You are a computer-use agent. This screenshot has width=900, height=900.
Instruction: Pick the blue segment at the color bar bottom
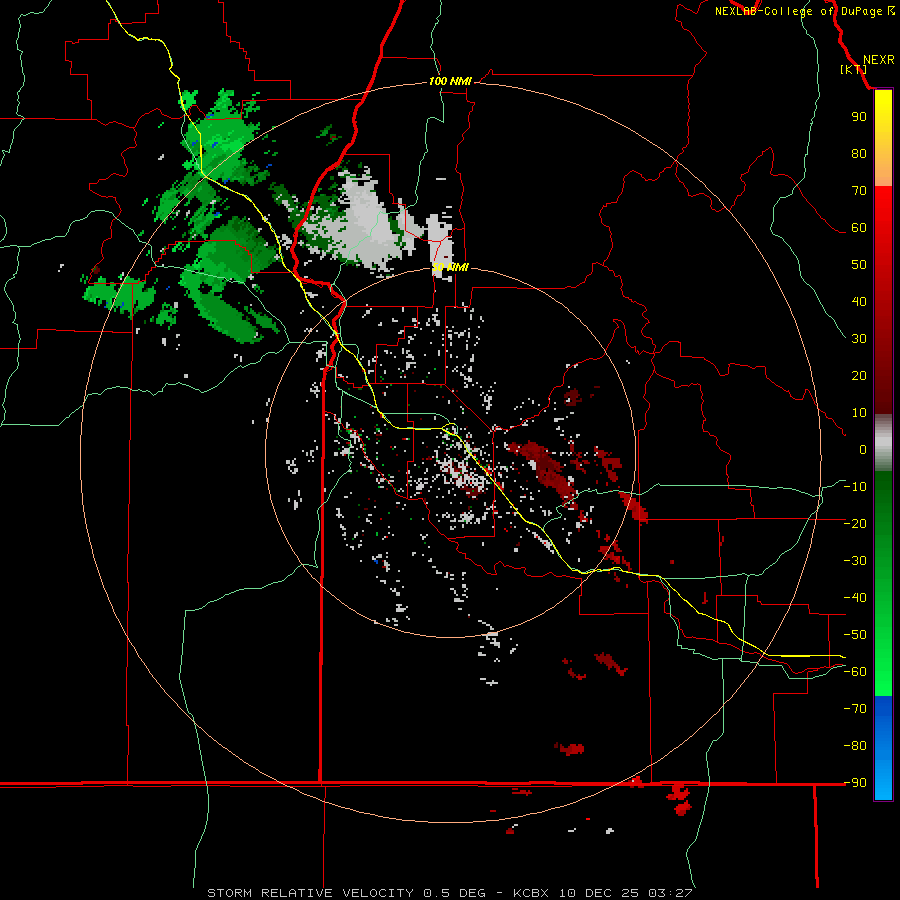click(883, 747)
